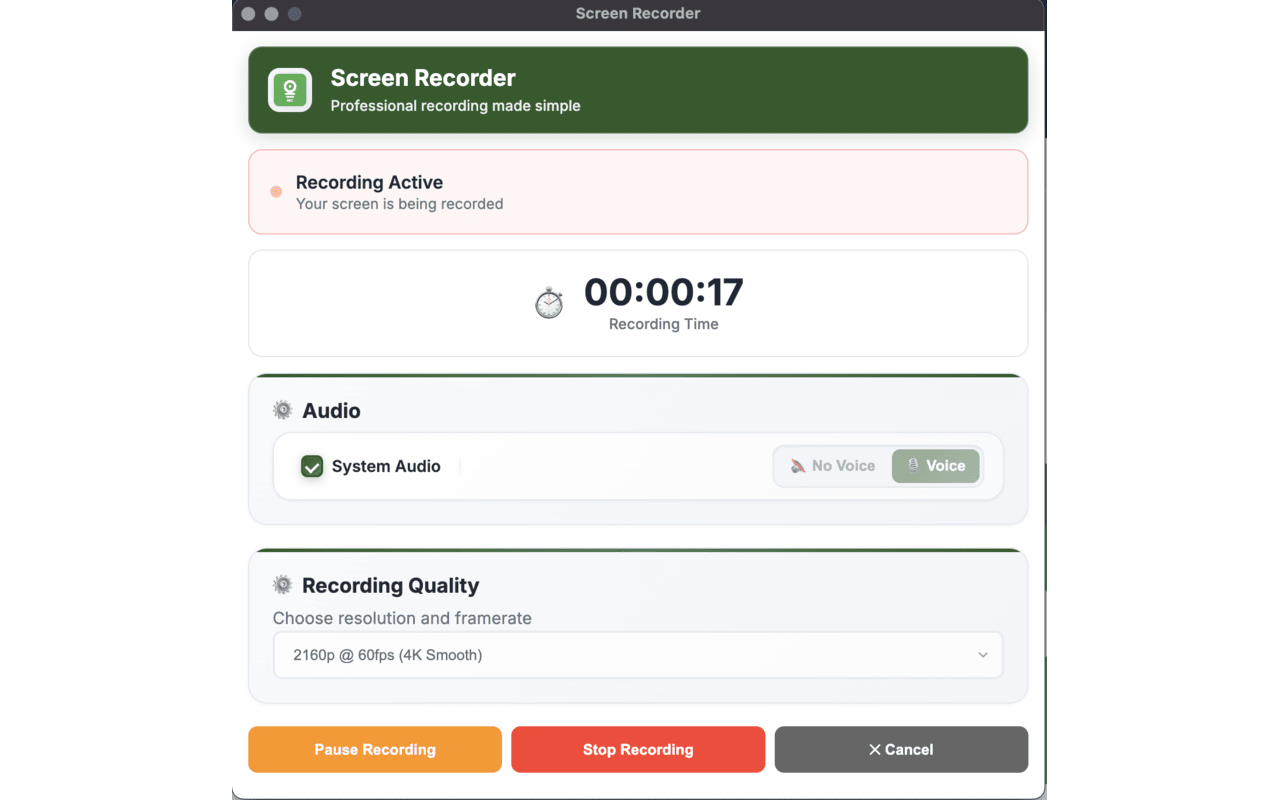Click the Screen Recorder app icon

289,90
